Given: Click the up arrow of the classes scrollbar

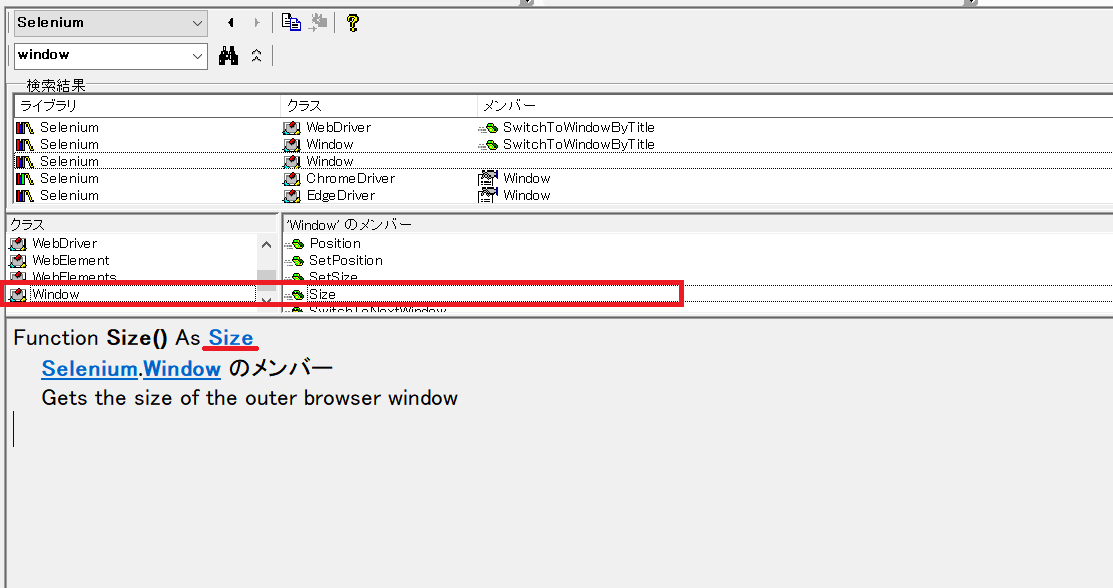Looking at the screenshot, I should pyautogui.click(x=266, y=244).
